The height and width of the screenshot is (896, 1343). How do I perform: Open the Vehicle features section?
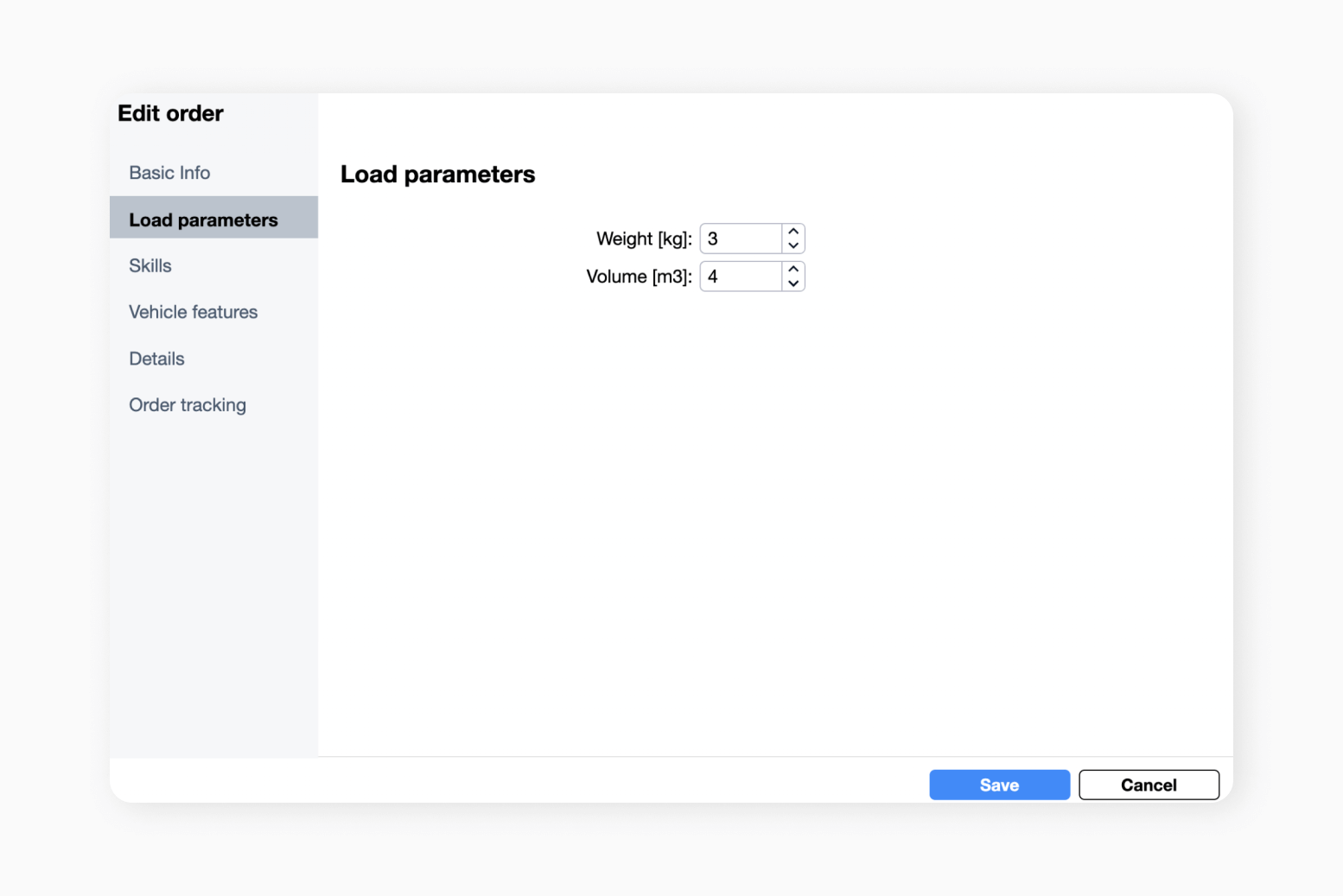coord(193,312)
